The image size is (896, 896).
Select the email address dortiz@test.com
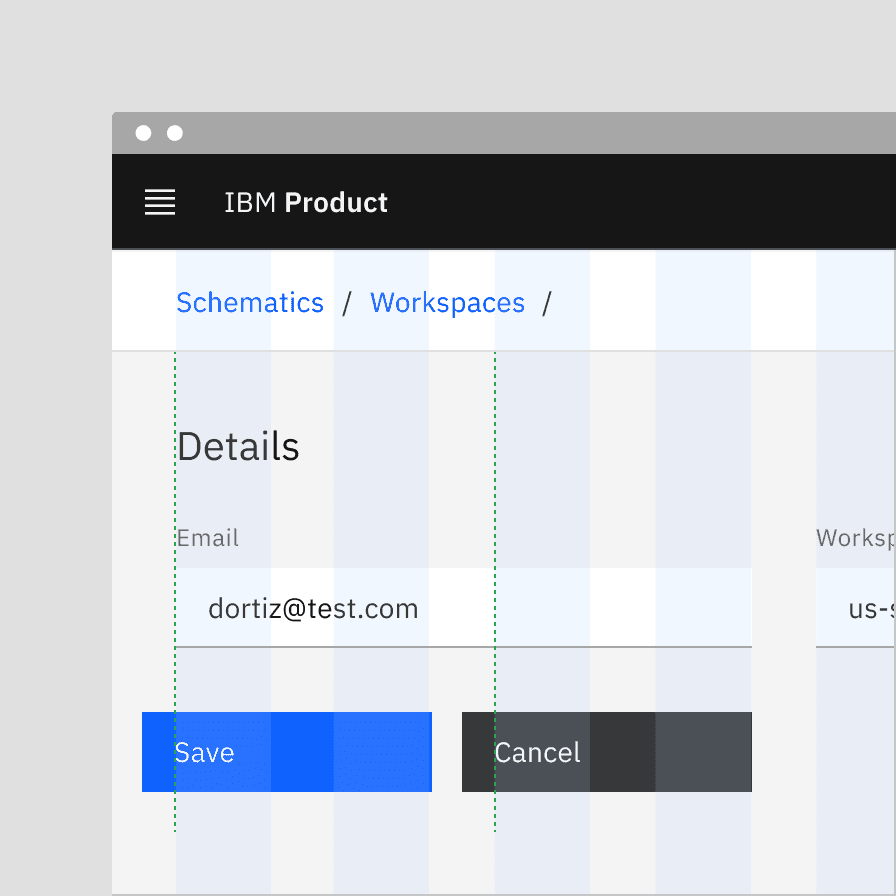point(313,608)
